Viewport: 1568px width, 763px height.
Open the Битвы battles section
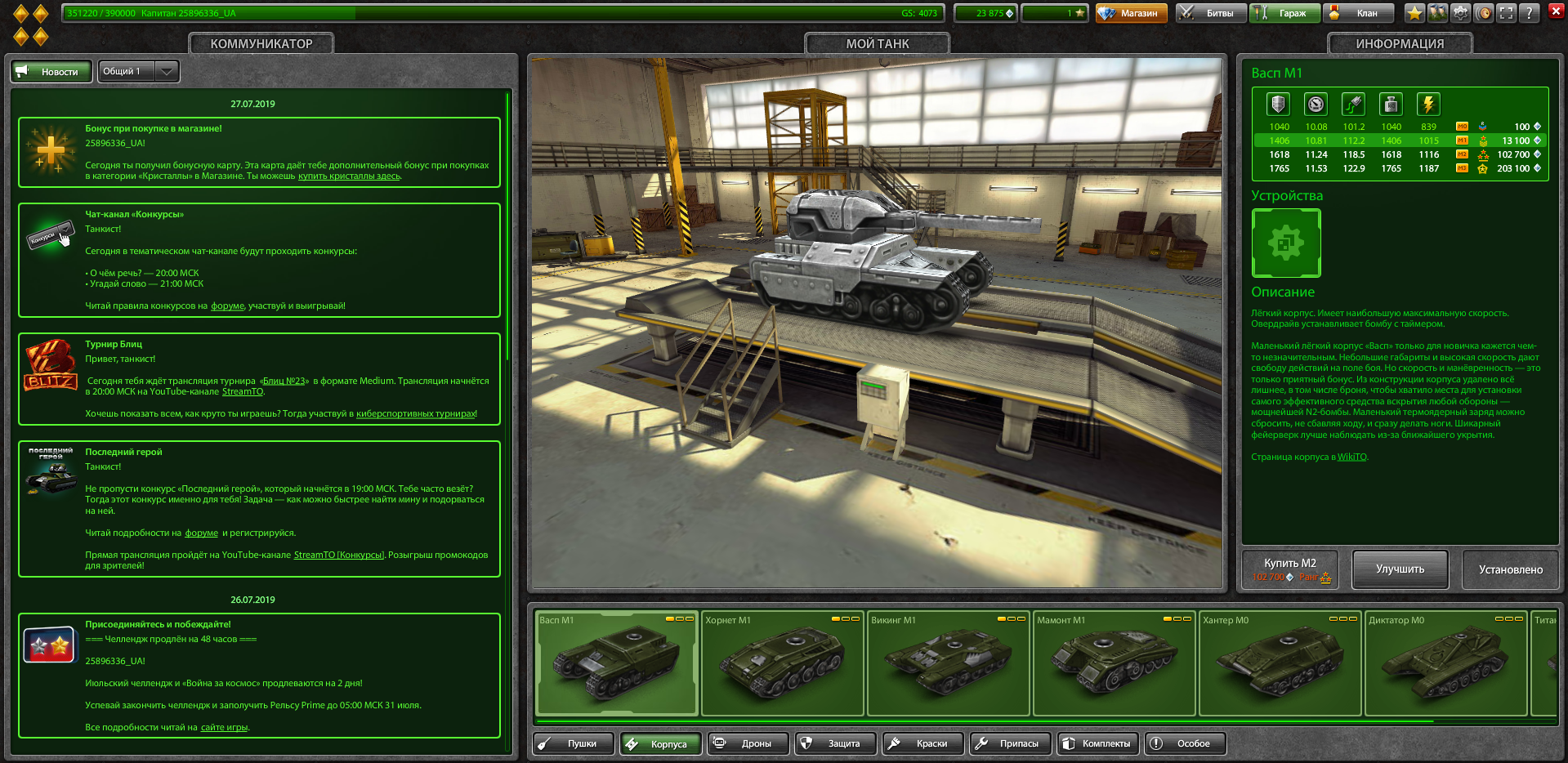(1211, 13)
